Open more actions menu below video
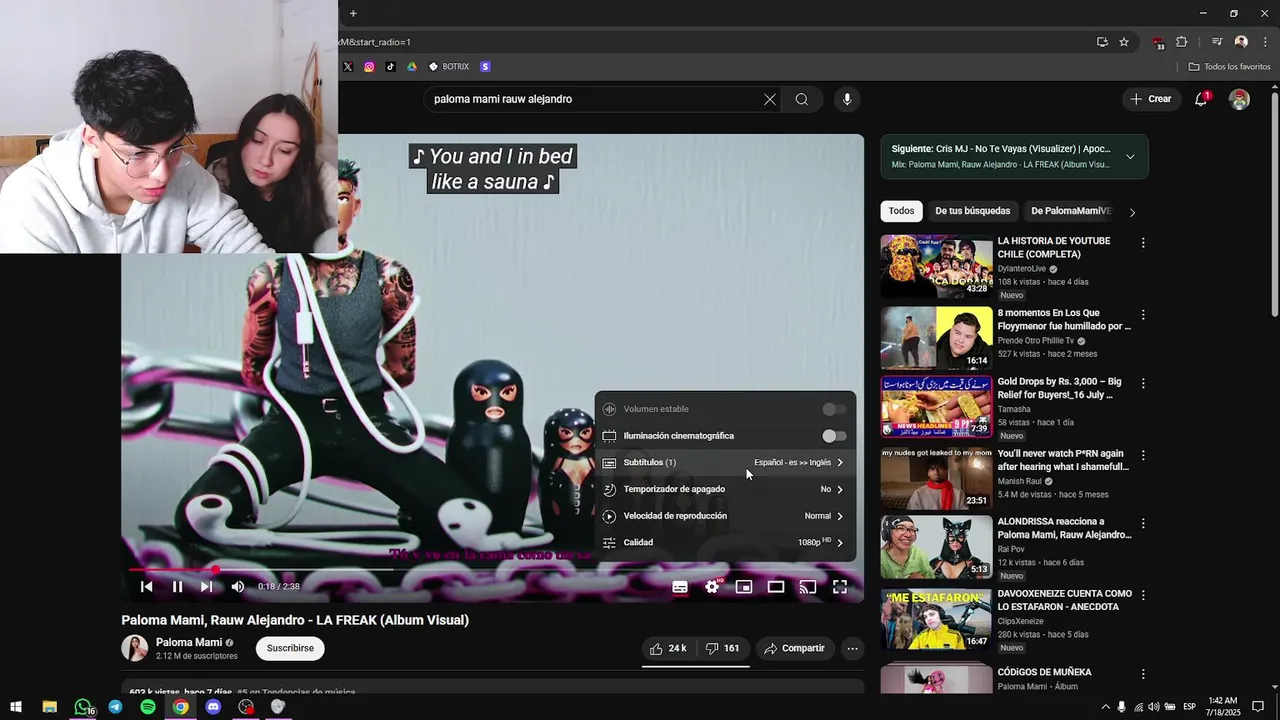Screen dimensions: 1280x720 (x=852, y=648)
